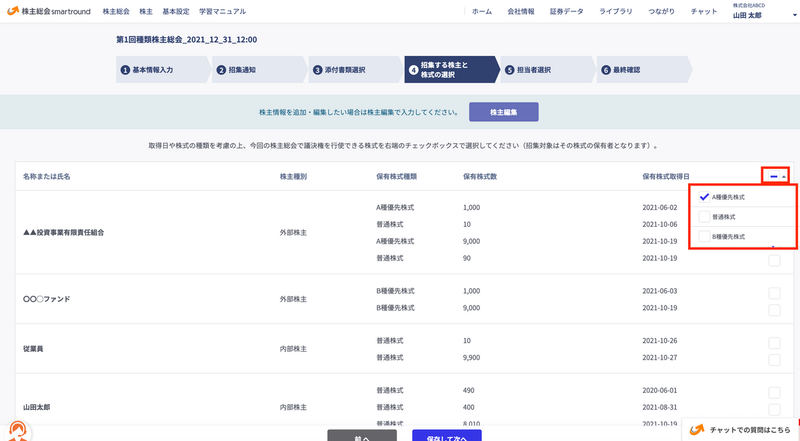This screenshot has height=441, width=800.
Task: Click the 保有株式取得日 column header
Action: pyautogui.click(x=665, y=177)
